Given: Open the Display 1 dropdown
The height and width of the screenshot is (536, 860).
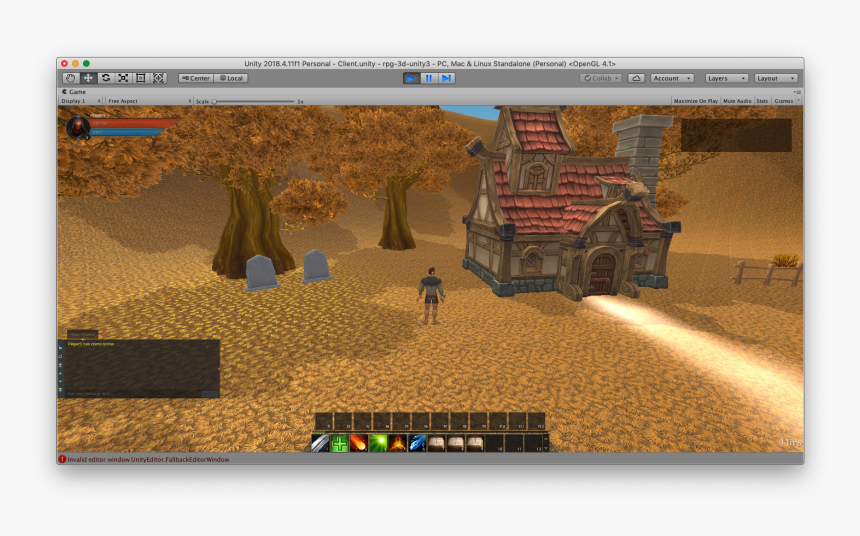Looking at the screenshot, I should click(x=81, y=101).
